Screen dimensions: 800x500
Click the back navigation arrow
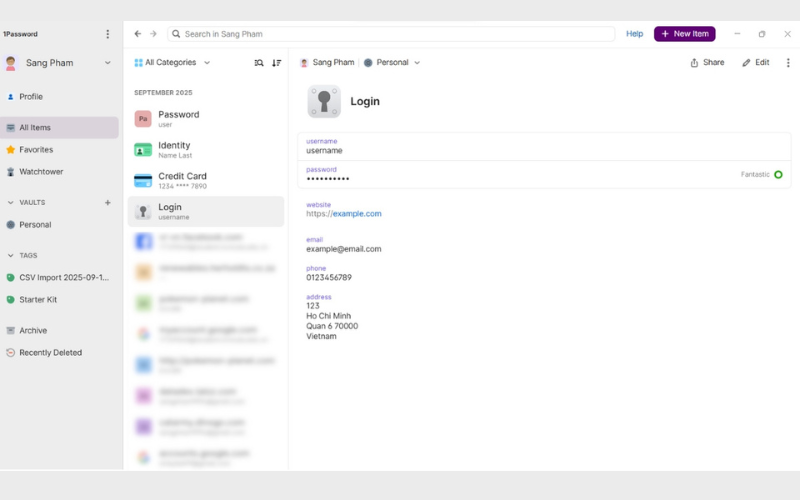pyautogui.click(x=138, y=34)
